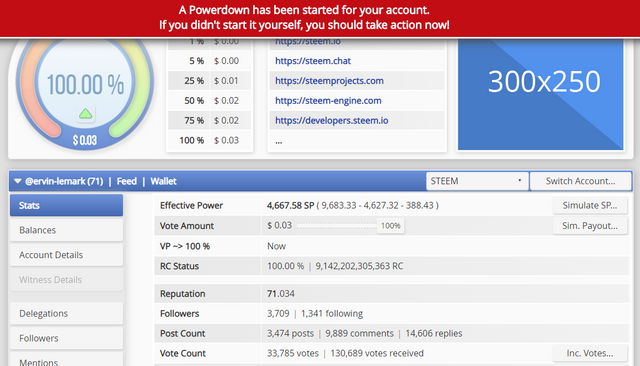Click the Switch Account button

(580, 181)
